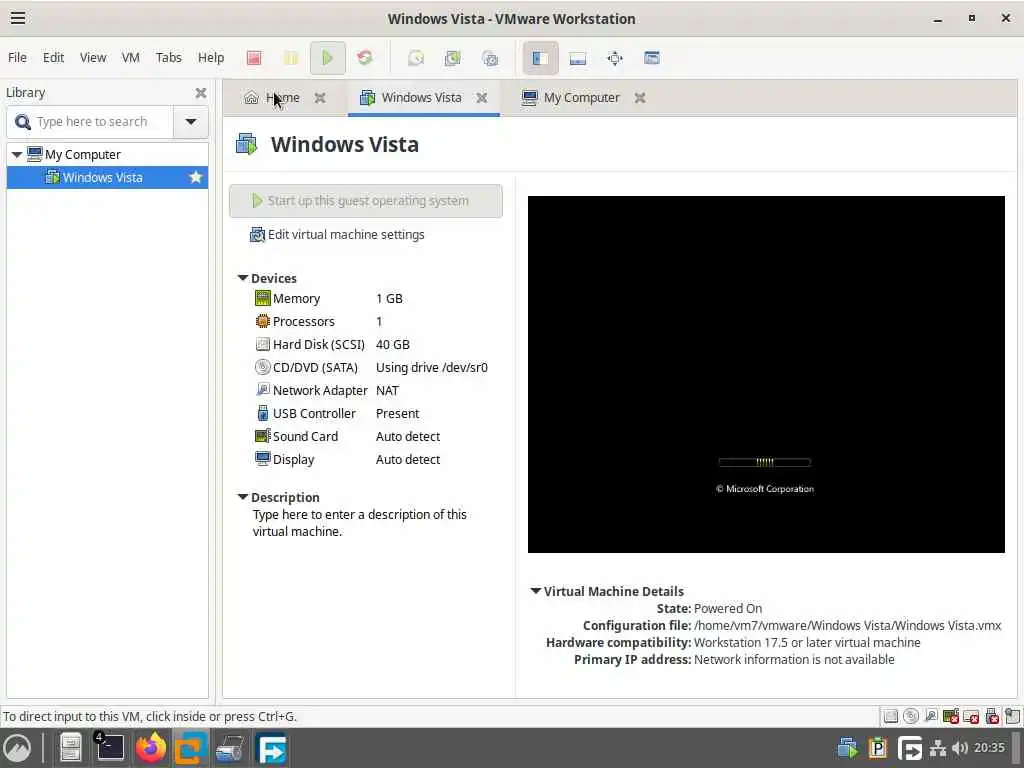Collapse the Devices section
This screenshot has height=768, width=1024.
pyautogui.click(x=242, y=278)
